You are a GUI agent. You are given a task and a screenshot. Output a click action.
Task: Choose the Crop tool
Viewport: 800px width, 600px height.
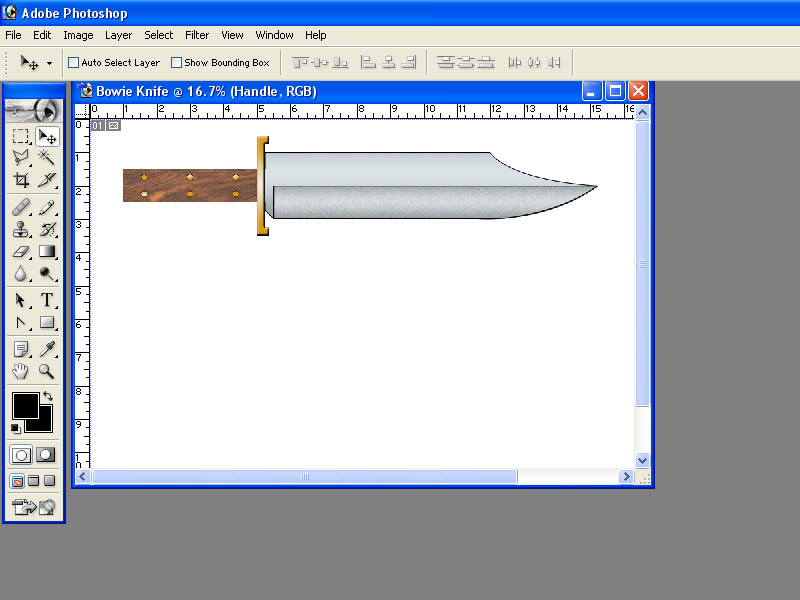pyautogui.click(x=21, y=180)
